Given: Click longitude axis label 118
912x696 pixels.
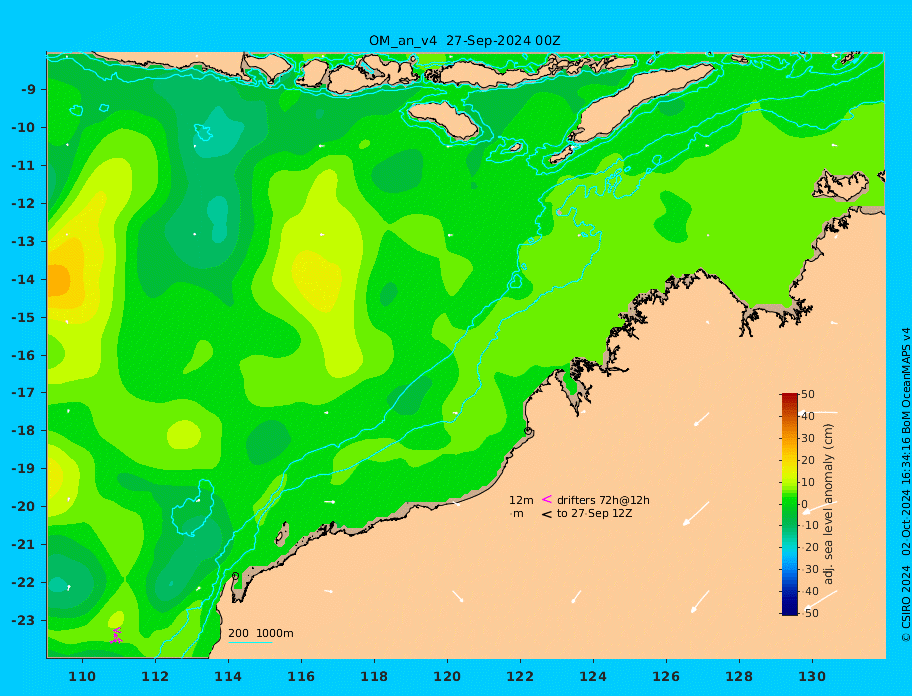Looking at the screenshot, I should pyautogui.click(x=374, y=676).
